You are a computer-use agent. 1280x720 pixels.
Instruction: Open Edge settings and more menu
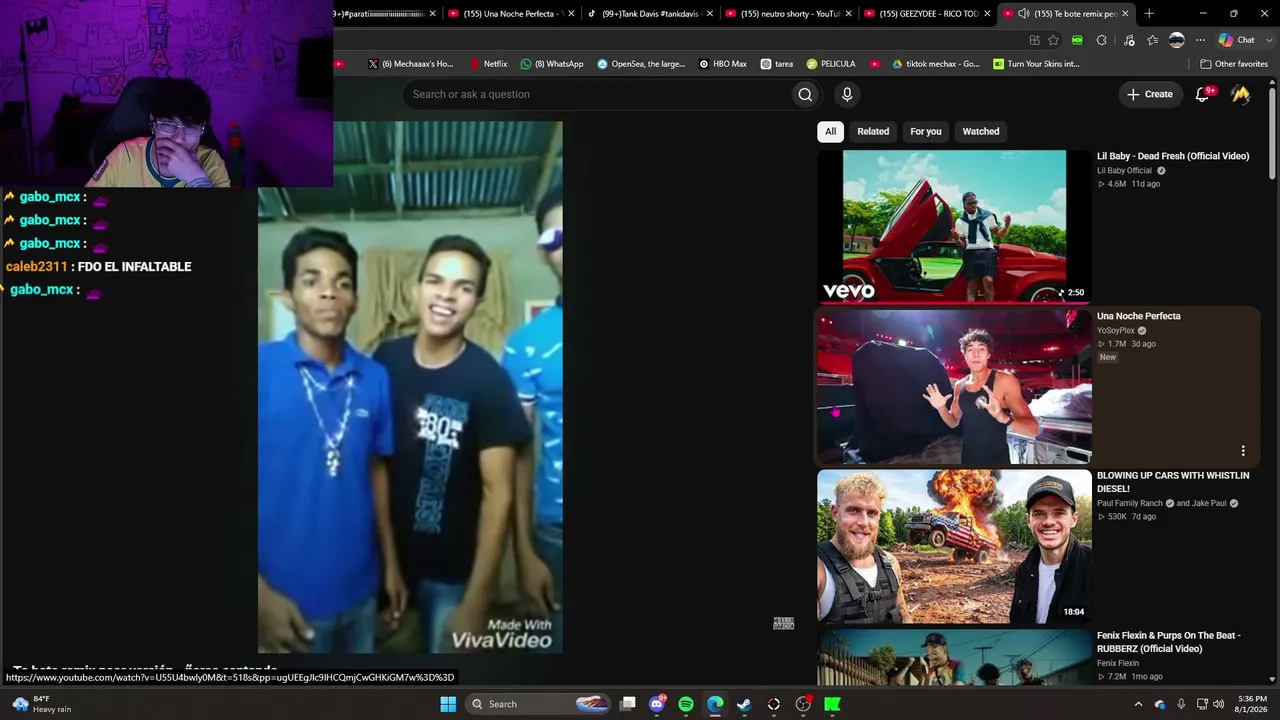[1201, 40]
